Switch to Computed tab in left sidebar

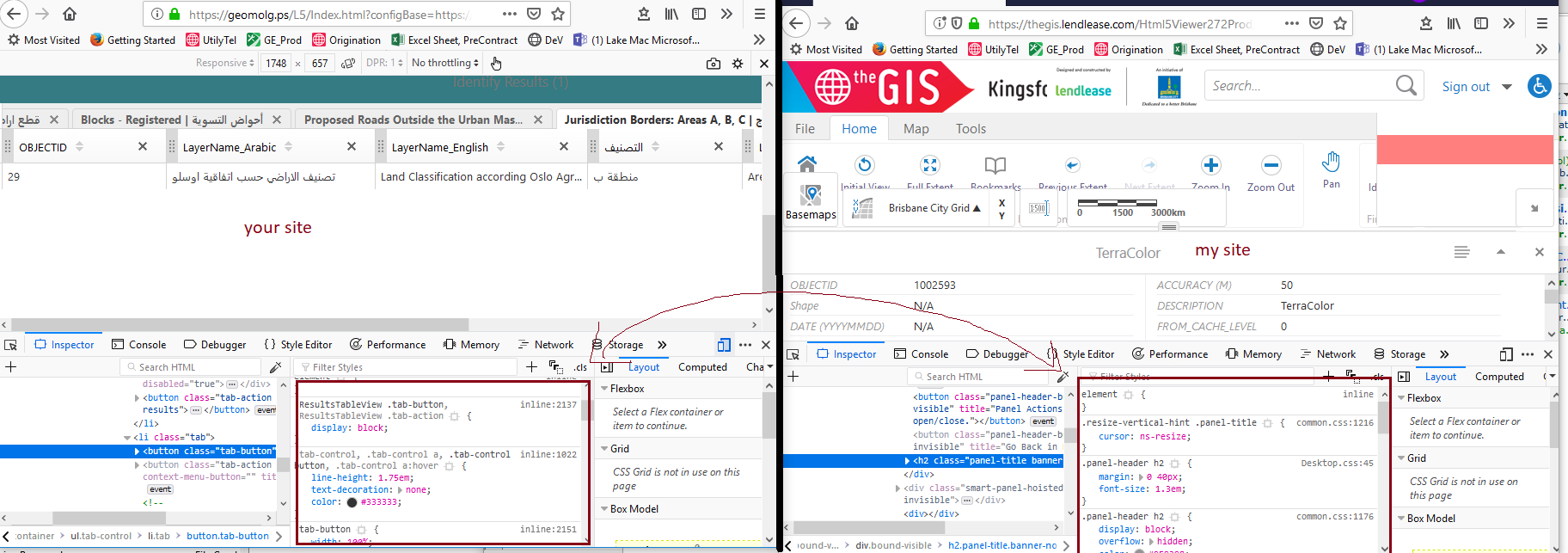[702, 367]
